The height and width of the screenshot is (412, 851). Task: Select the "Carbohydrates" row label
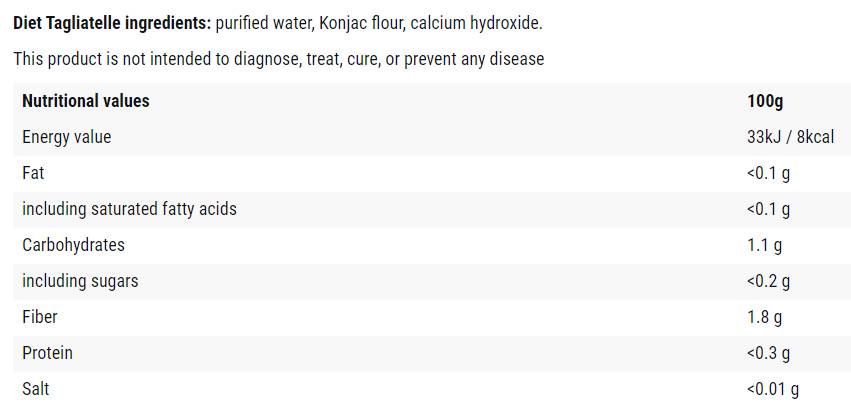click(x=73, y=245)
